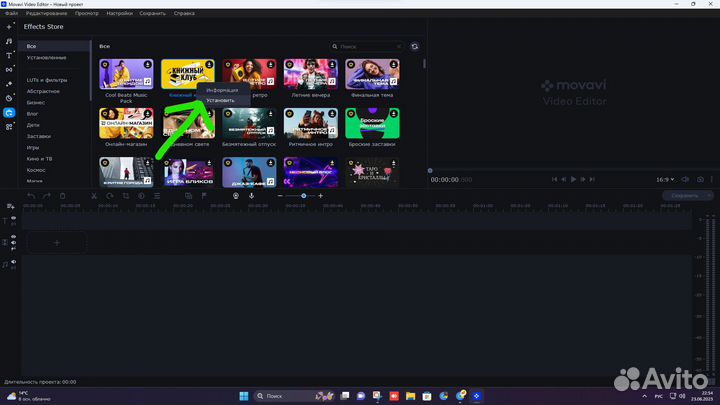Select the Установленные category
720x405 pixels.
click(x=47, y=58)
